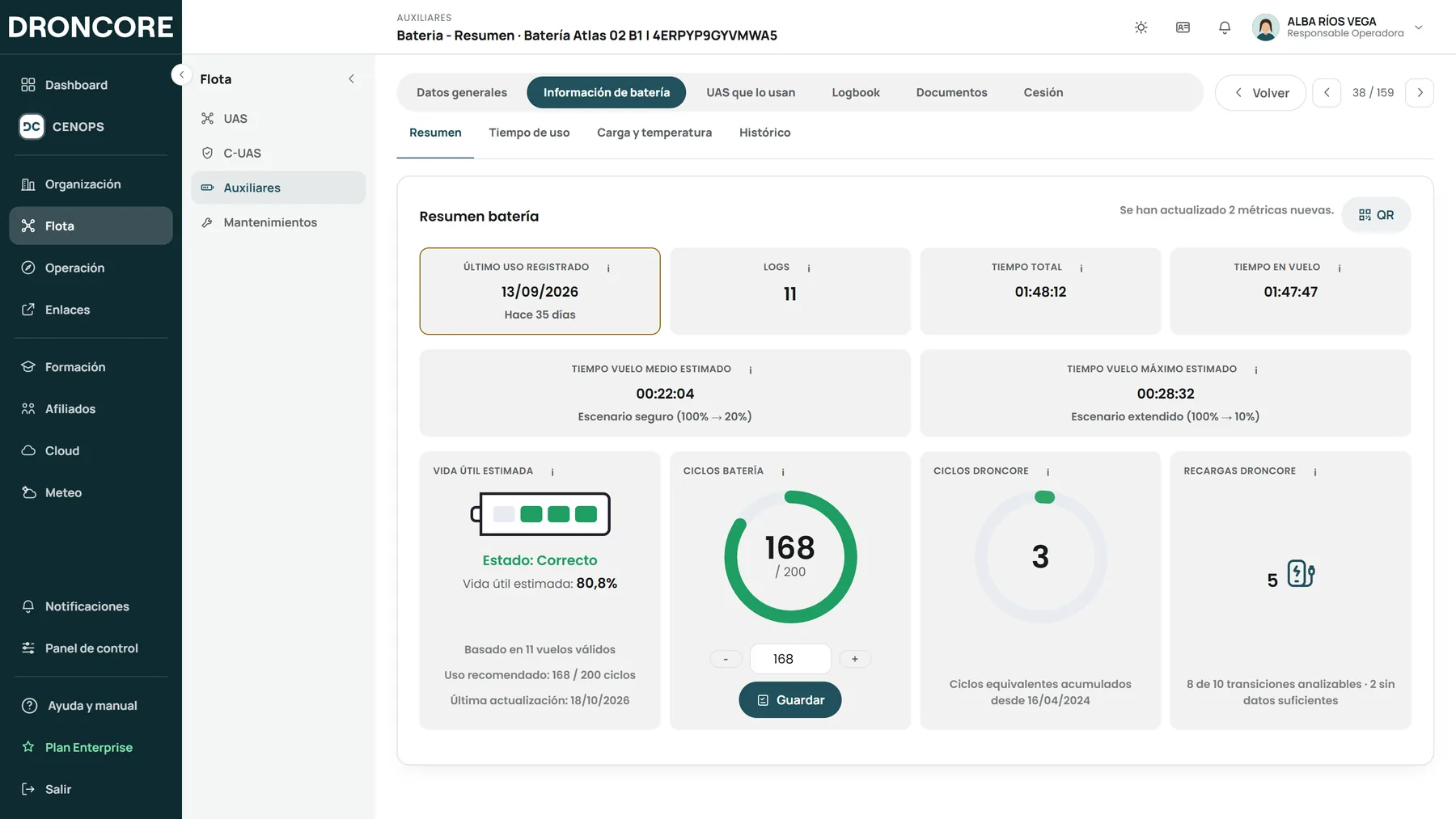The width and height of the screenshot is (1456, 819).
Task: Click Alba Ríos Vega profile avatar
Action: coord(1265,27)
